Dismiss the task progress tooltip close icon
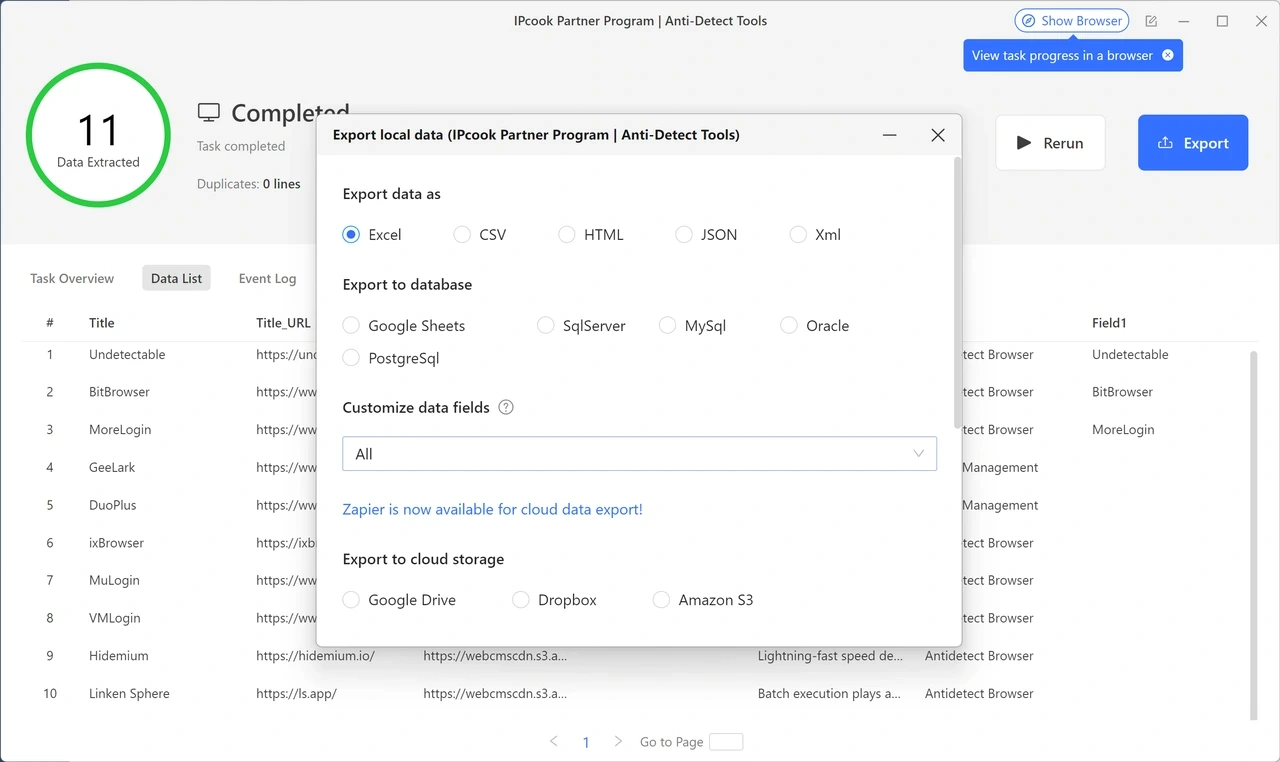 tap(1168, 55)
